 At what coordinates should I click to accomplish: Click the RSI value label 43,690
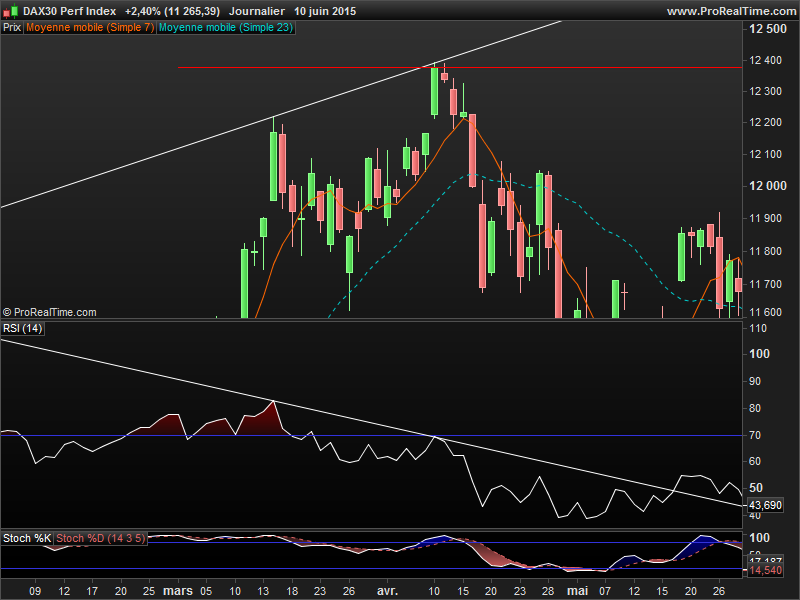[x=765, y=505]
